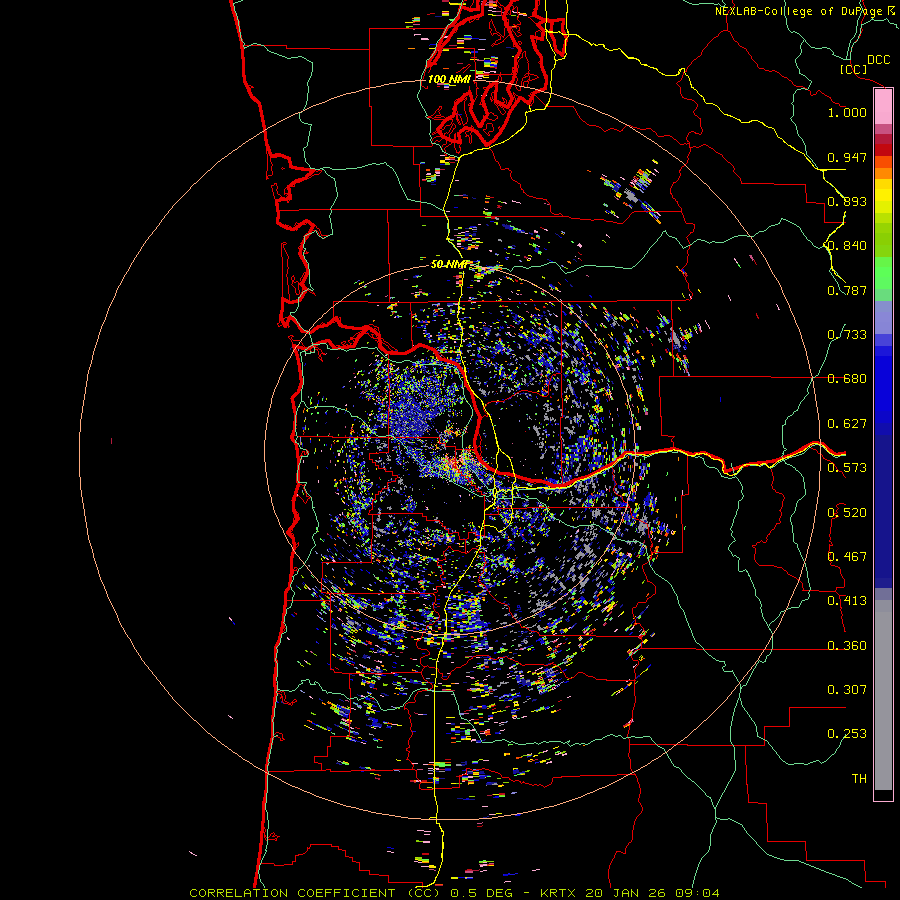
Task: Click the KRTX station identifier
Action: coord(558,893)
